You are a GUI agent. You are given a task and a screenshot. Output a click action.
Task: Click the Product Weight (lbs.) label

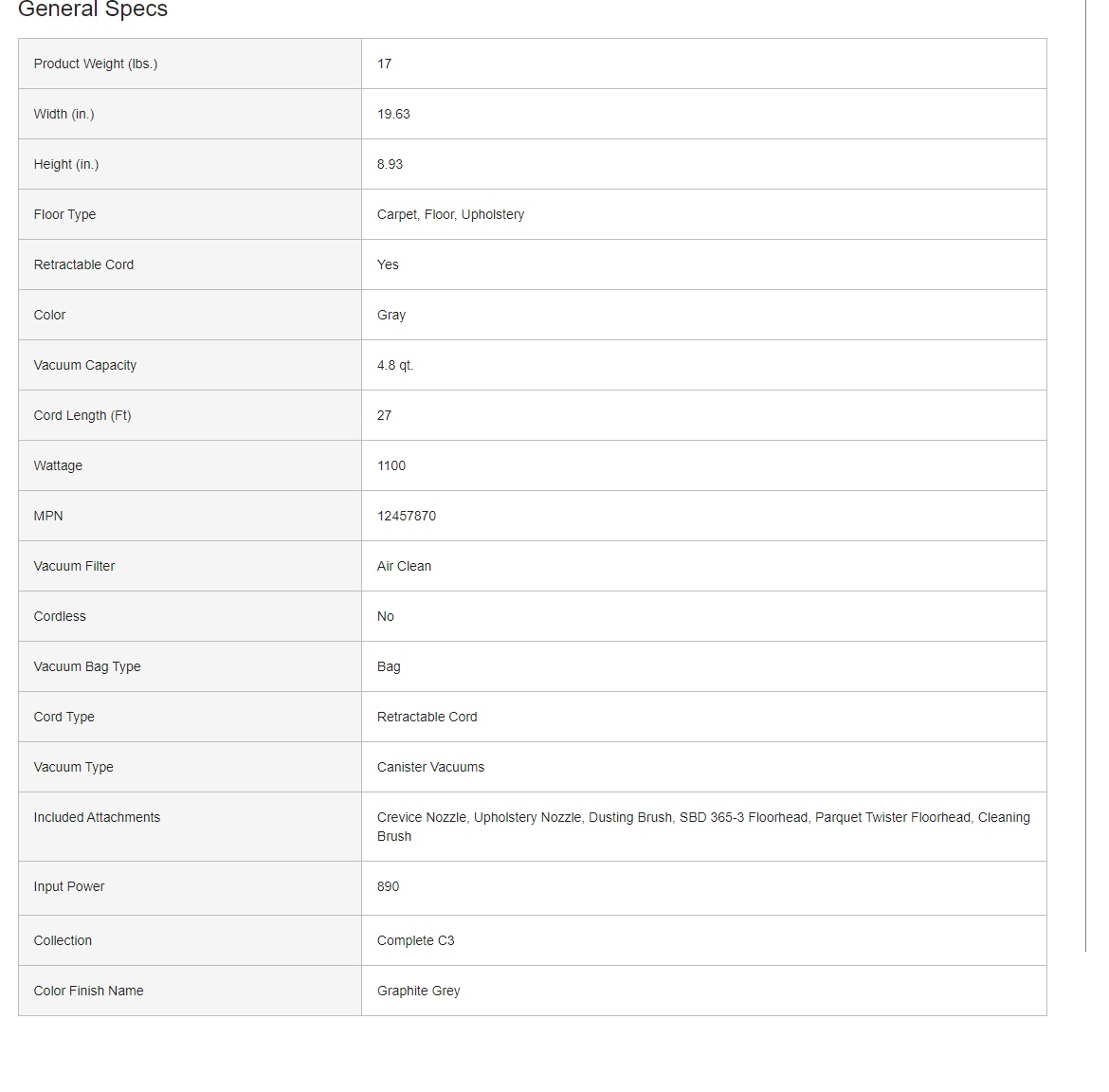coord(96,64)
